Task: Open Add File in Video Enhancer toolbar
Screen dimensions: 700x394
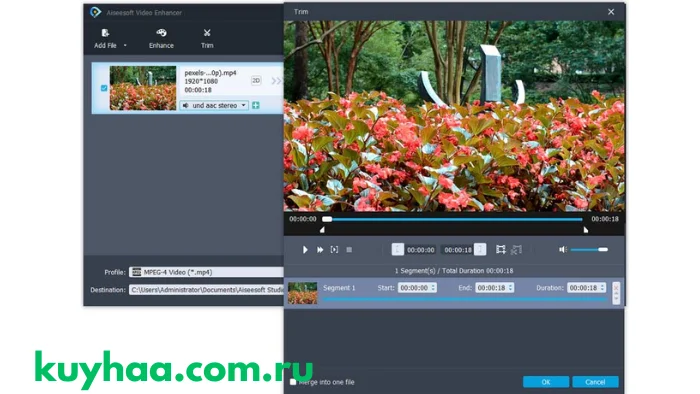Action: click(105, 38)
